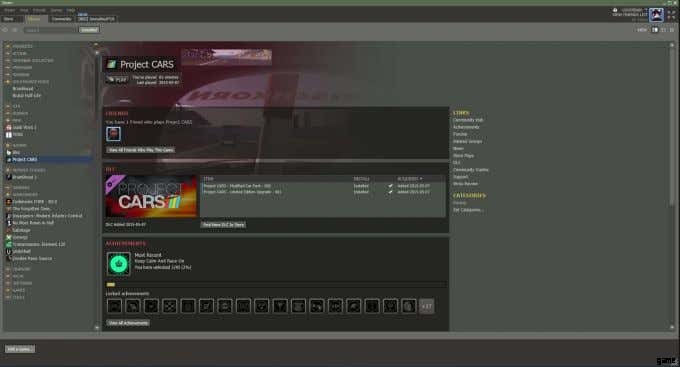Click the green crown achievement icon
680x367 pixels.
pyautogui.click(x=118, y=264)
